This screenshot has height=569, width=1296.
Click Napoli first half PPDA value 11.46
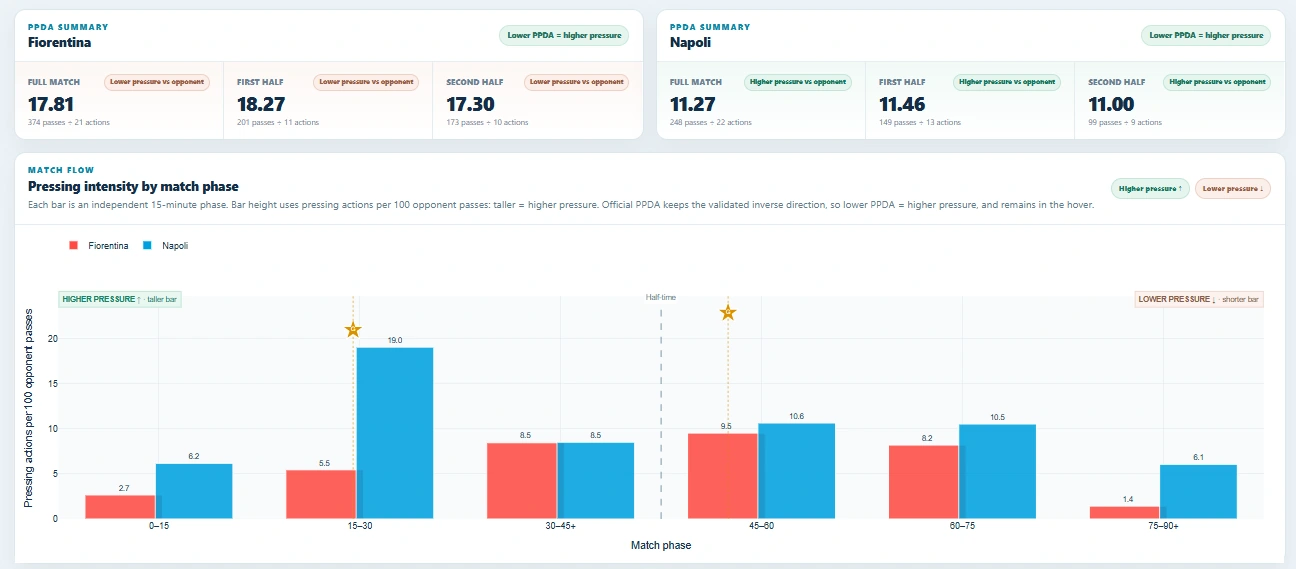tap(902, 104)
